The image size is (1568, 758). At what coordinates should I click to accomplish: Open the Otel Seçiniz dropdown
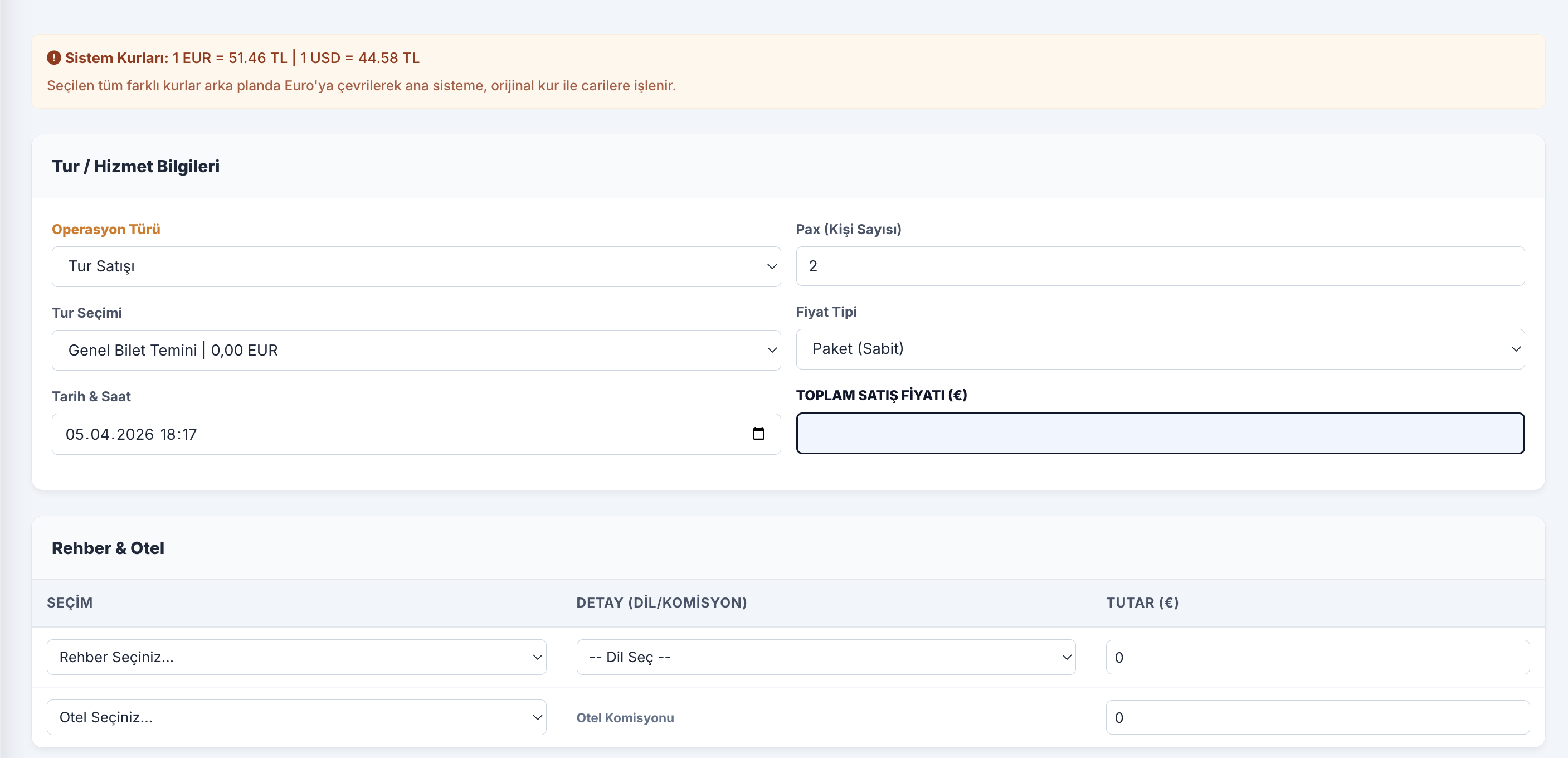pyautogui.click(x=296, y=717)
